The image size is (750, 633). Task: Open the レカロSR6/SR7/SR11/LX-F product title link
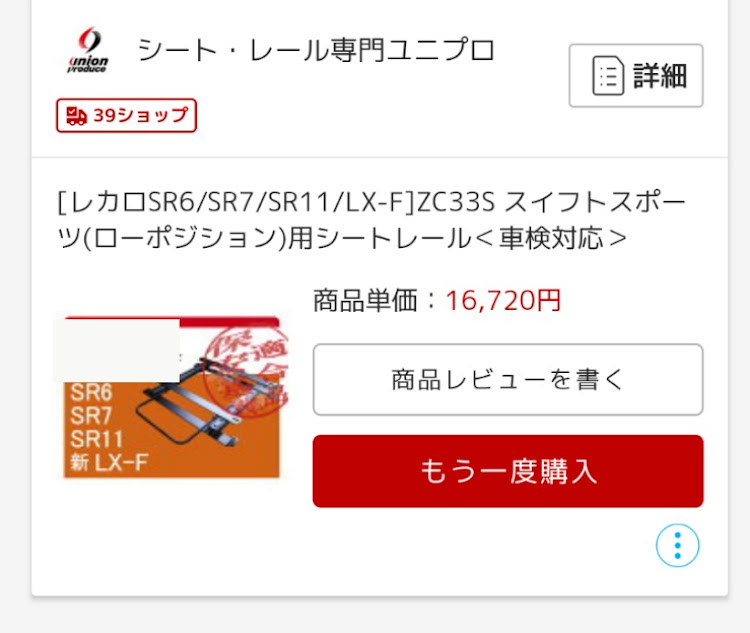pyautogui.click(x=371, y=220)
